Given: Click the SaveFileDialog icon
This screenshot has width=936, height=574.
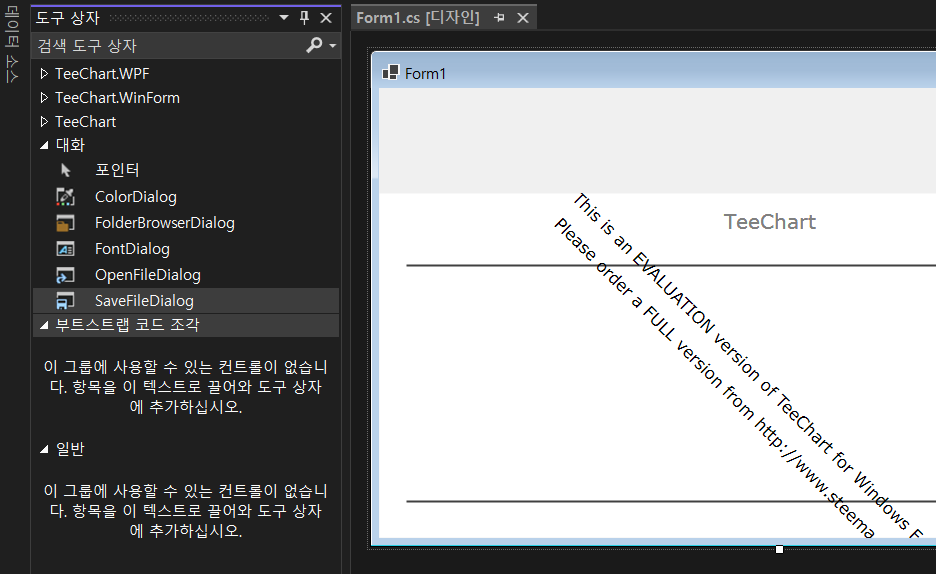Looking at the screenshot, I should coord(65,301).
